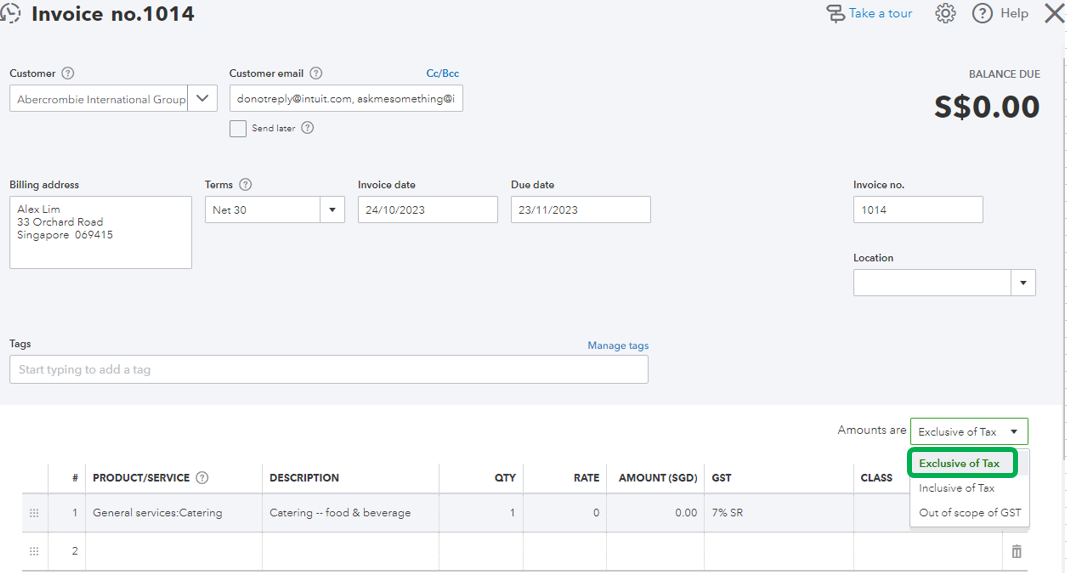Viewport: 1067px width, 573px height.
Task: Click the Tags input field
Action: coord(328,370)
